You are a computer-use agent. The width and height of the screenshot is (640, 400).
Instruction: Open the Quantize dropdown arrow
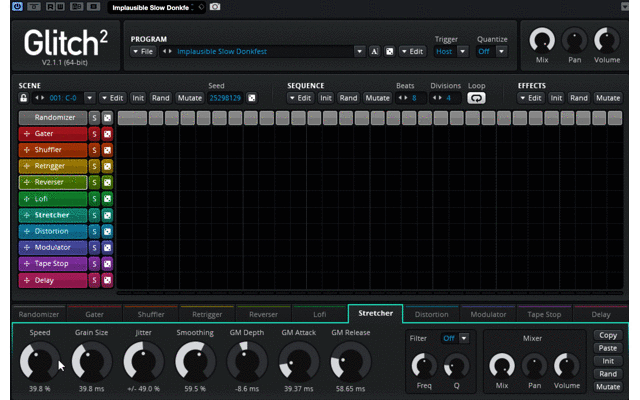click(x=502, y=51)
